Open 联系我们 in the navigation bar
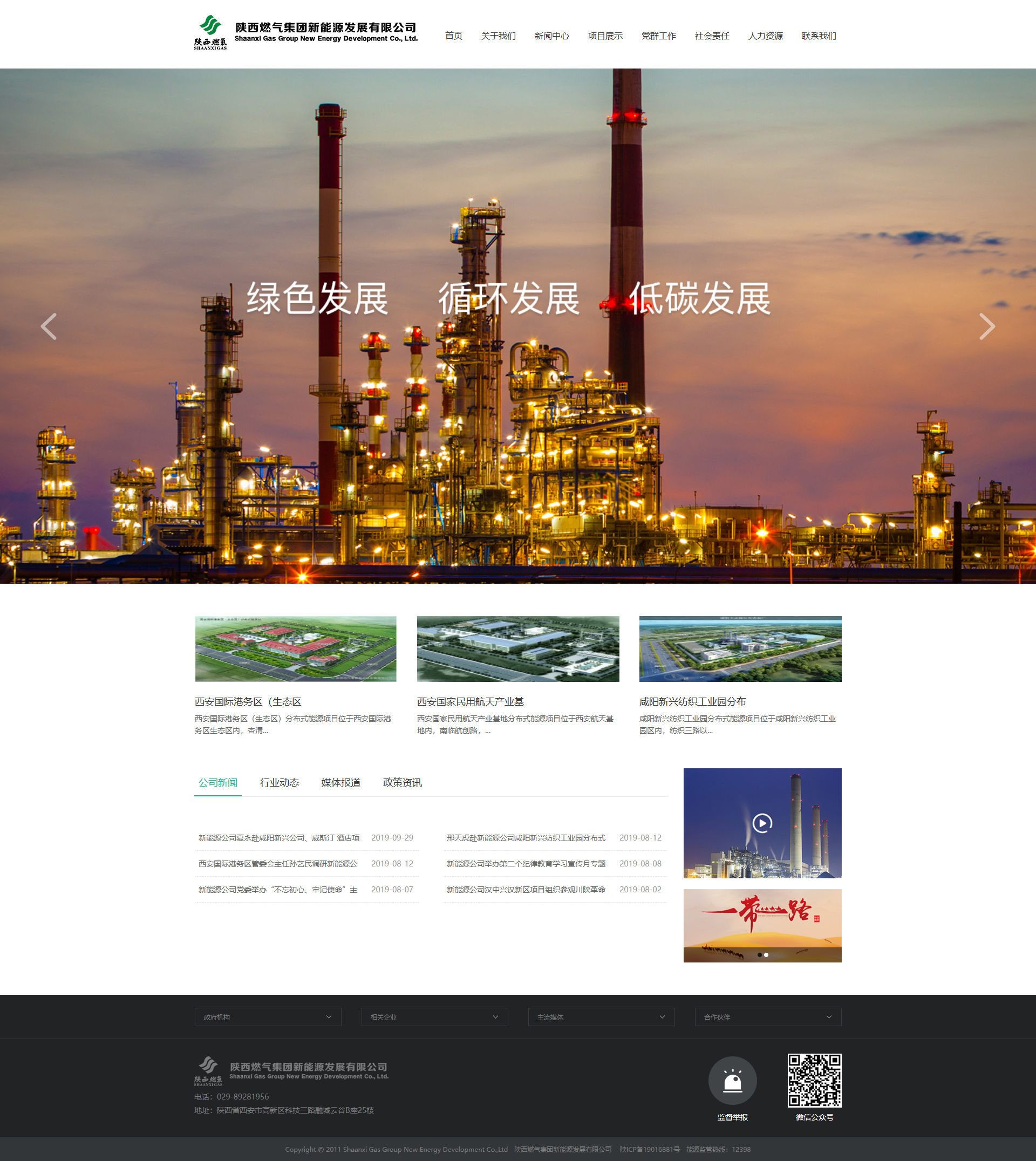 819,36
